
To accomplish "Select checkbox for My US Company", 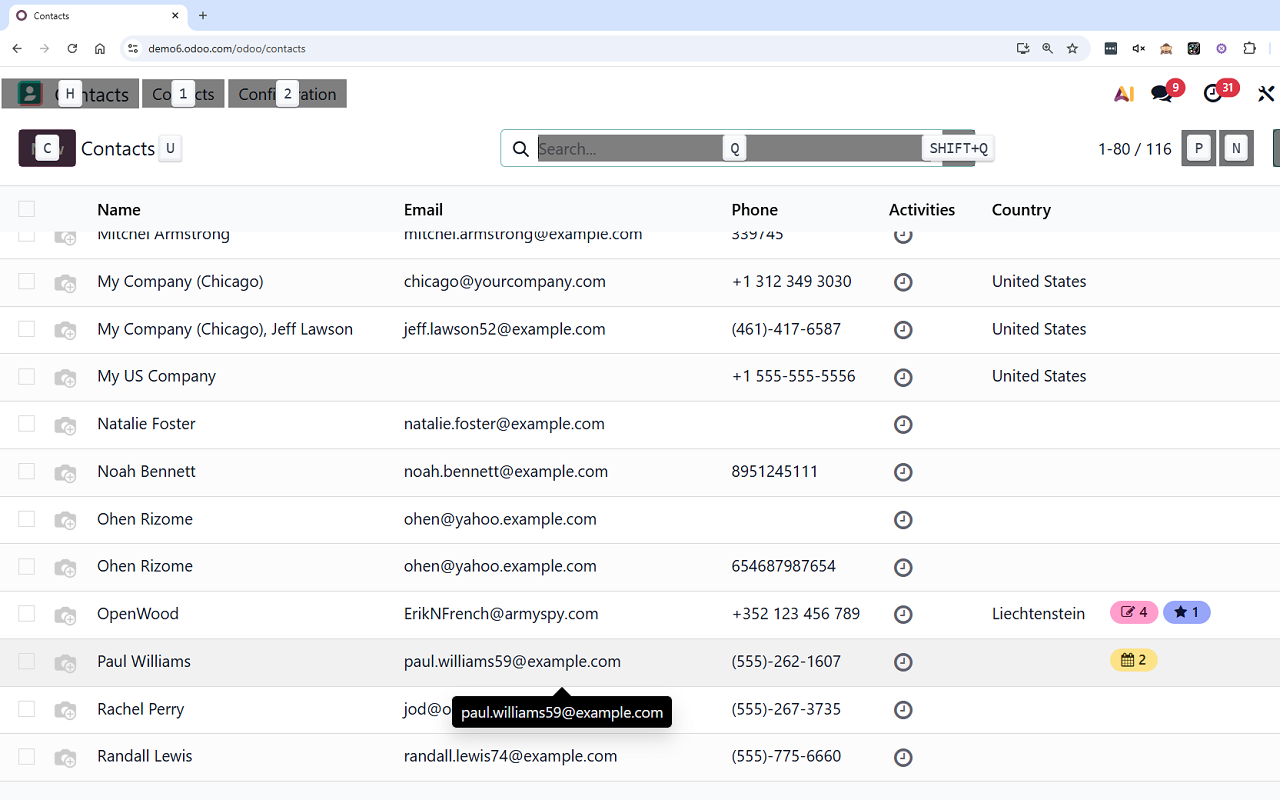I will click(x=27, y=376).
